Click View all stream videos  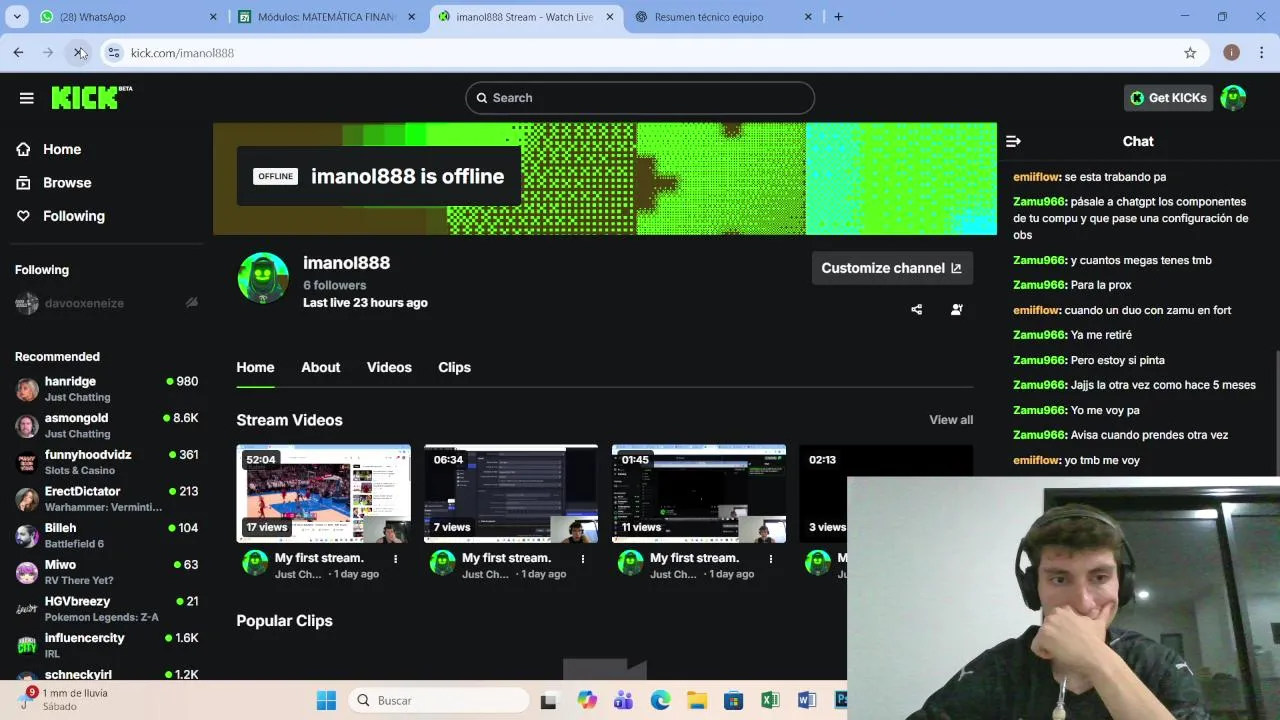(951, 420)
